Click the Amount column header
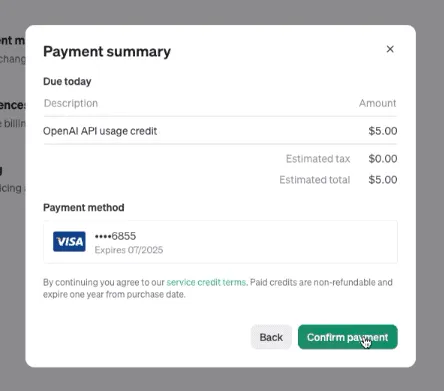This screenshot has width=444, height=391. click(x=378, y=103)
